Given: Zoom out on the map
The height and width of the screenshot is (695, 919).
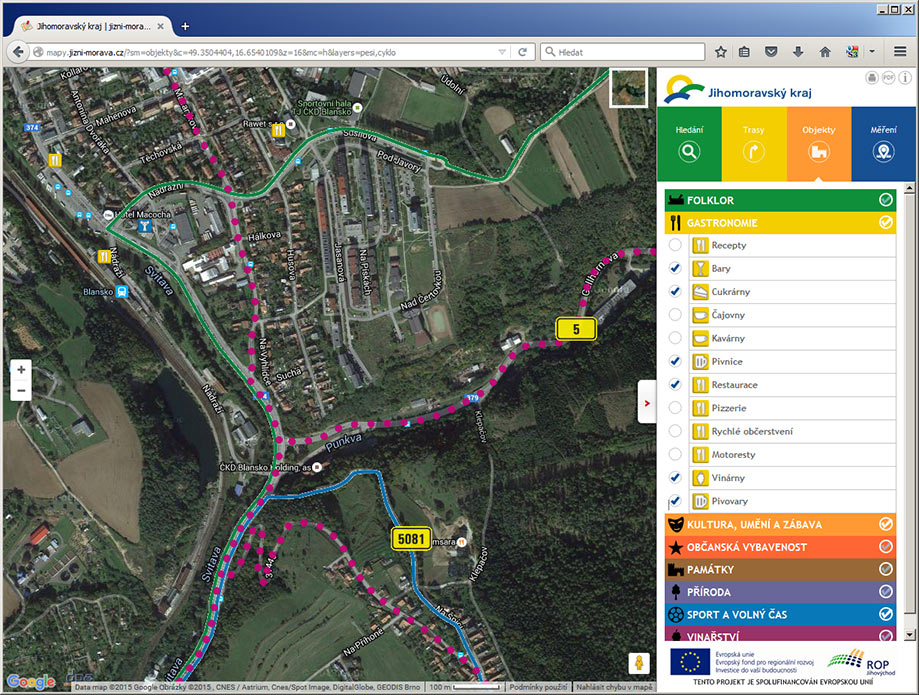Looking at the screenshot, I should coord(21,390).
